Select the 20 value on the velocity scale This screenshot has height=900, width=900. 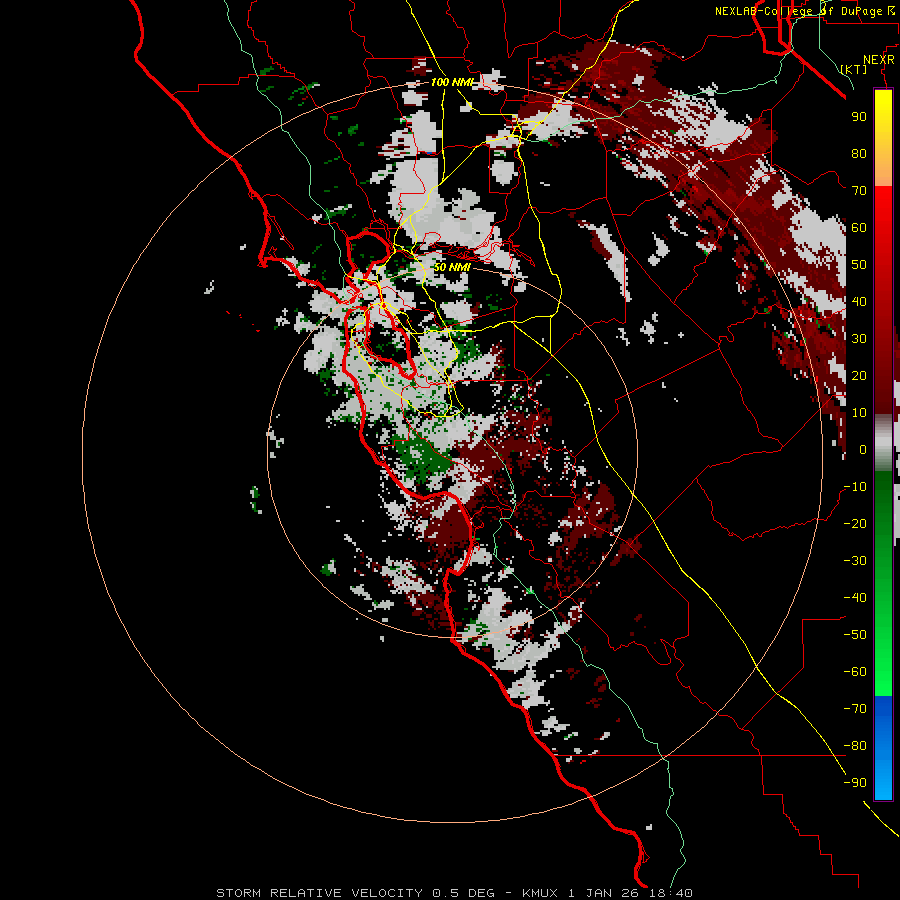(x=859, y=375)
